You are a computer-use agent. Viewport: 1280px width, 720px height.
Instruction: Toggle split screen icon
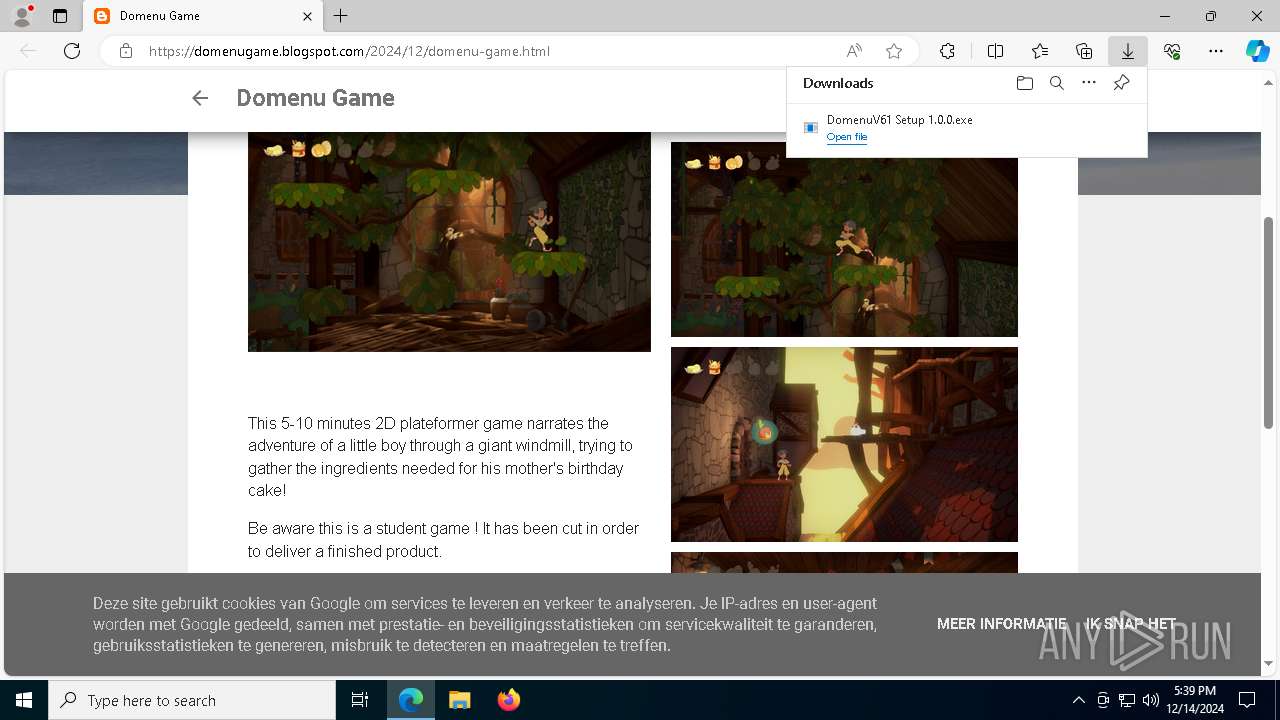pos(996,51)
